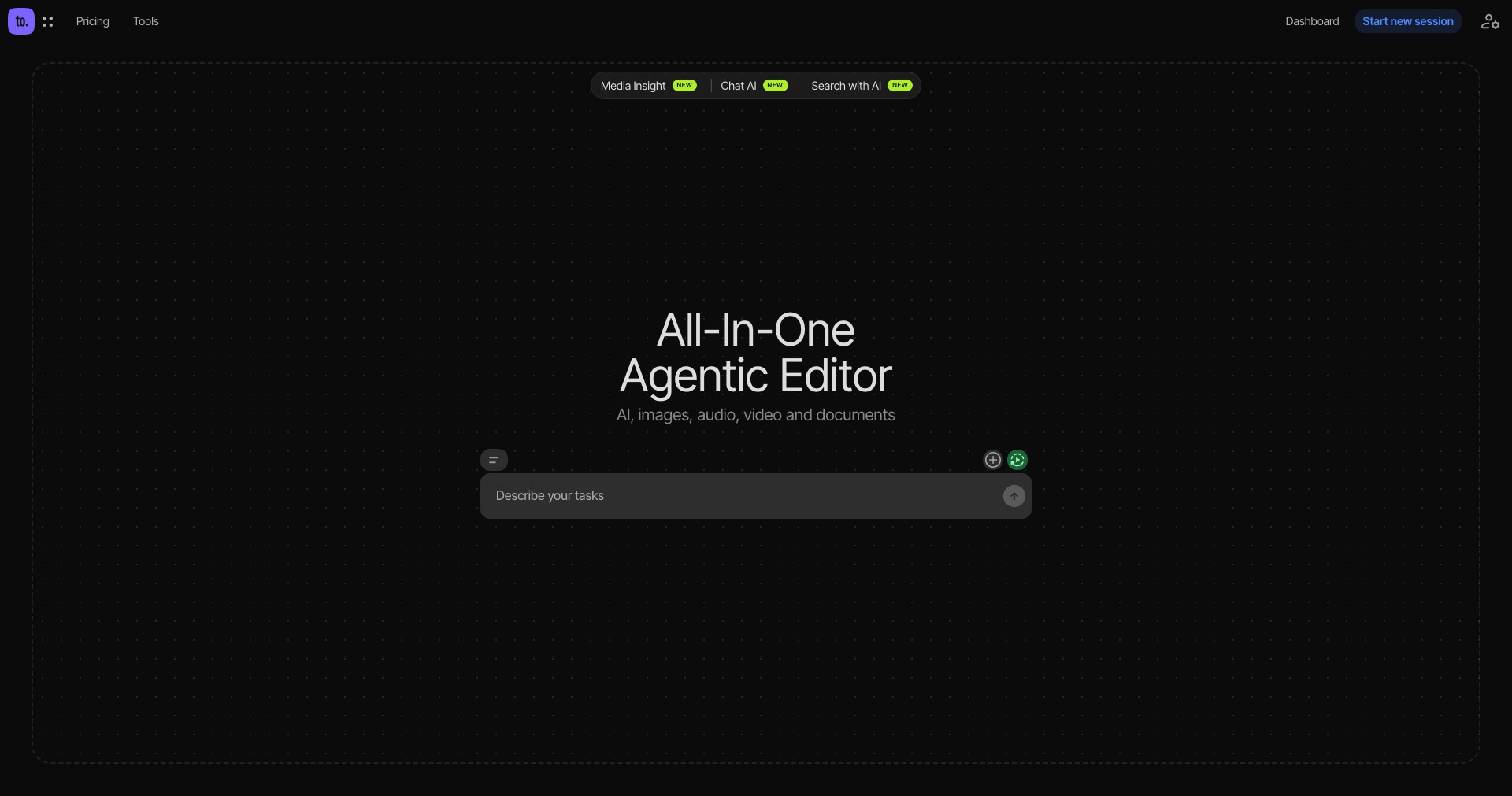Open the user account settings icon
Viewport: 1512px width, 796px height.
[x=1490, y=21]
